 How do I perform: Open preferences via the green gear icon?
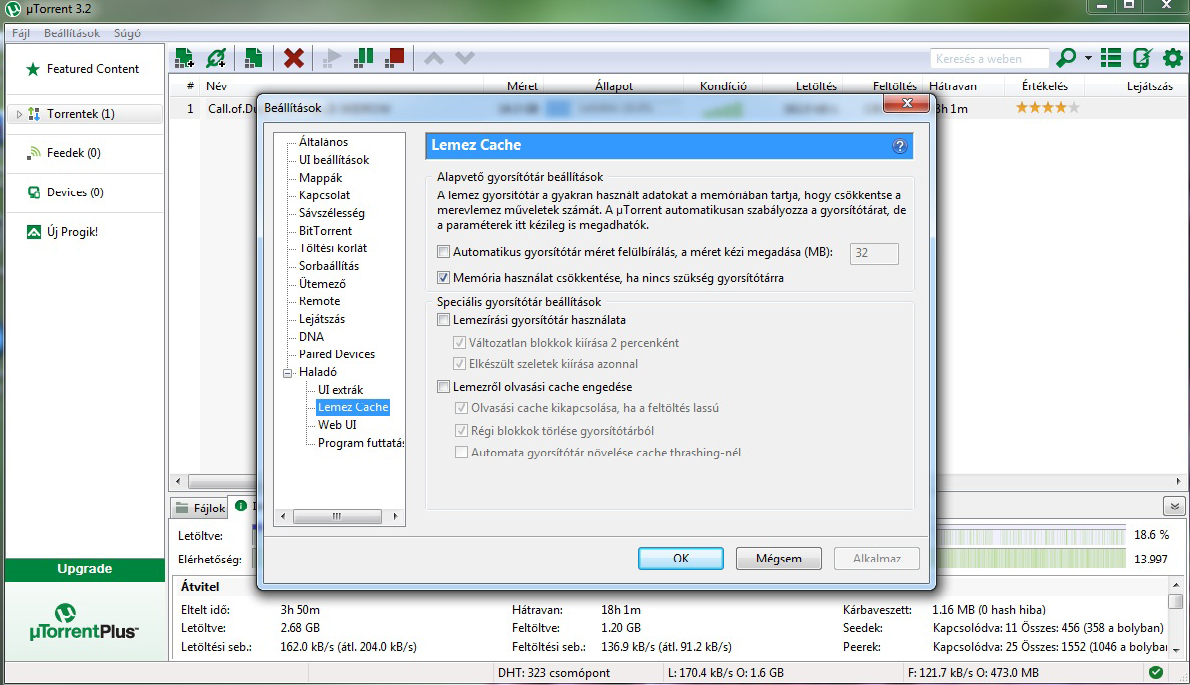pyautogui.click(x=1173, y=58)
